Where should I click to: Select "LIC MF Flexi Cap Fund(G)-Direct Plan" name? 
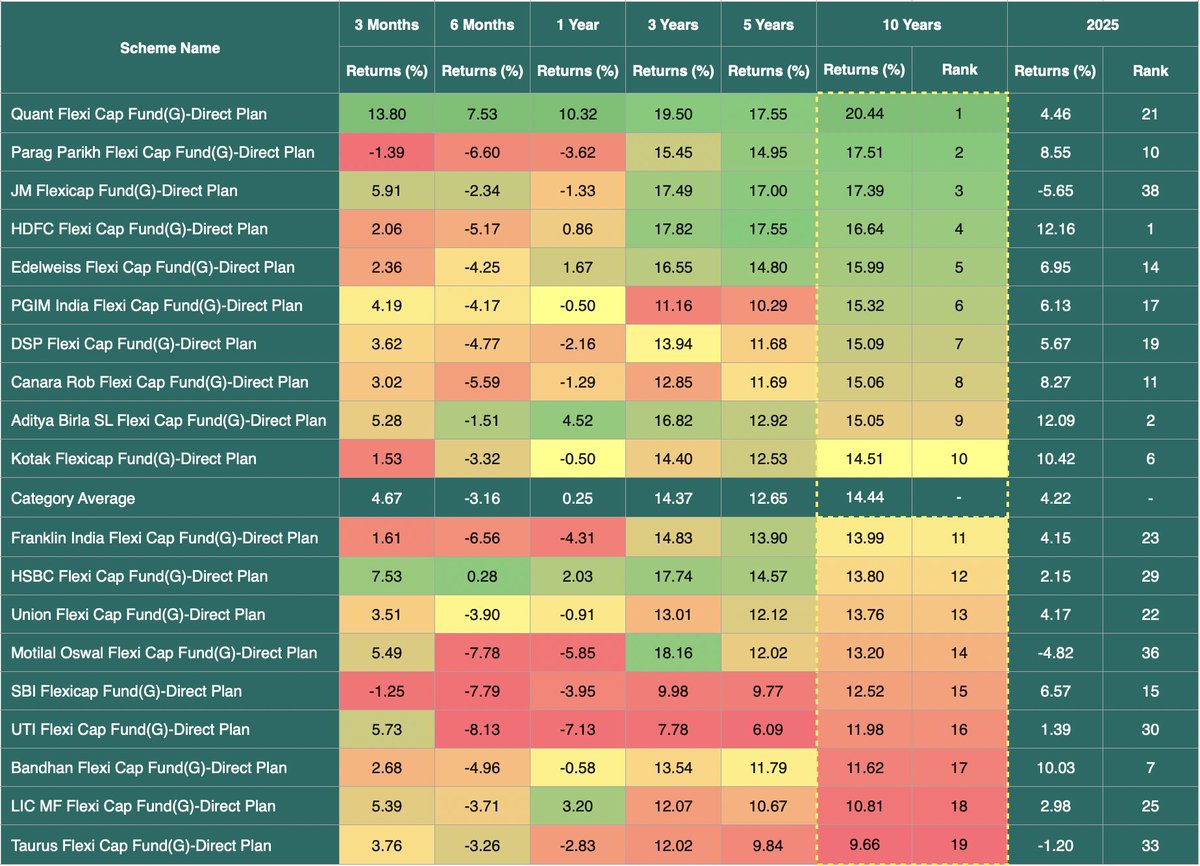(144, 806)
